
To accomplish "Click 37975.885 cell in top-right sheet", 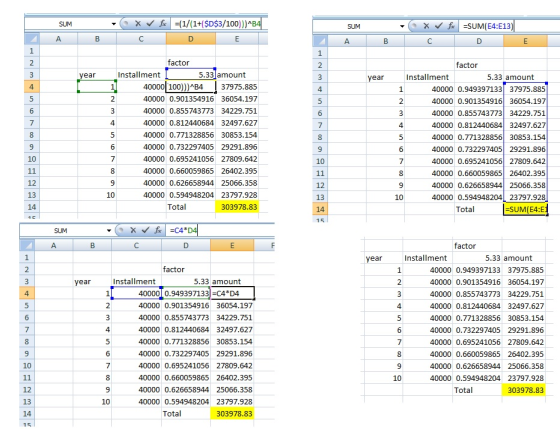I will click(525, 89).
